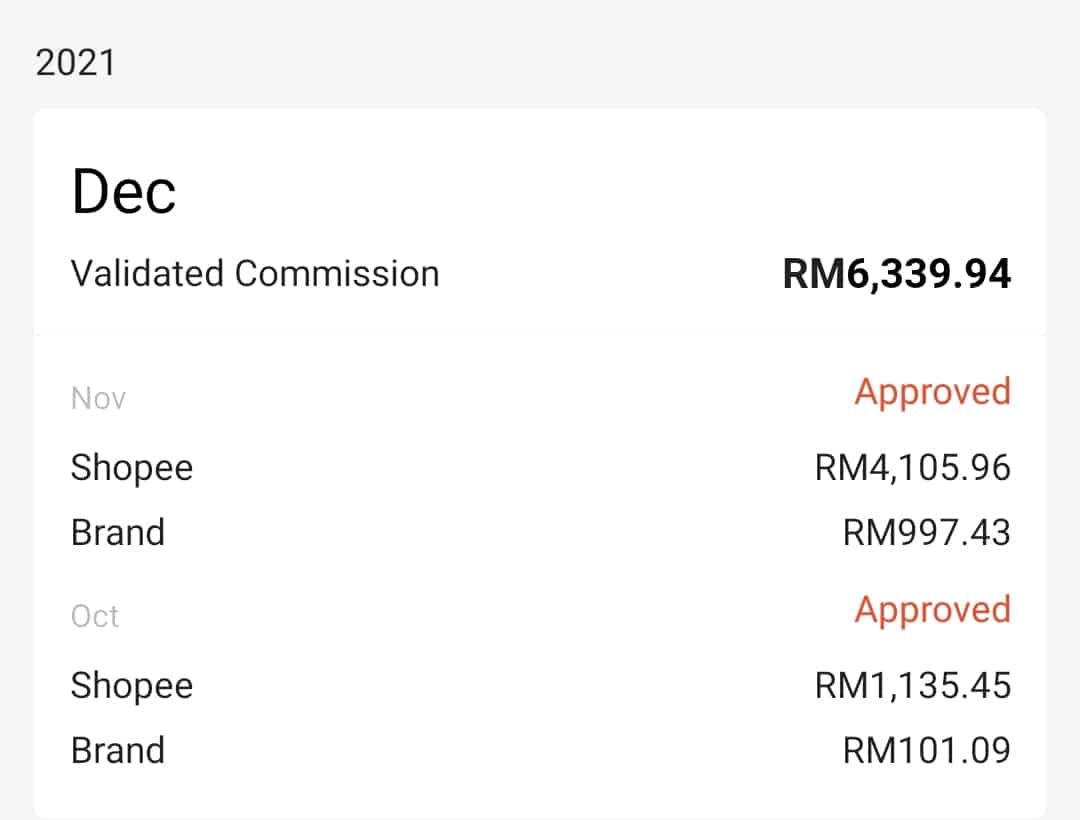
Task: Open the Brand entry under Oct
Action: 118,750
